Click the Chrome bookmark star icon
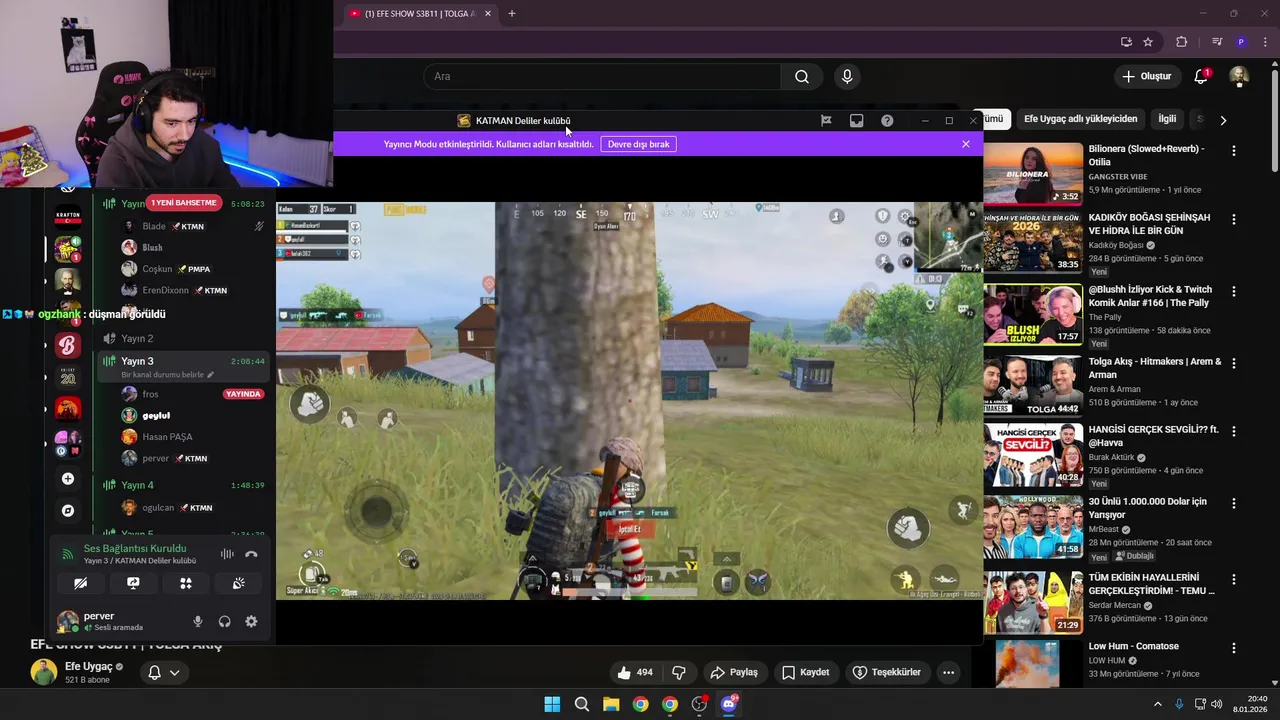Screen dimensions: 1280x720 pyautogui.click(x=1148, y=42)
